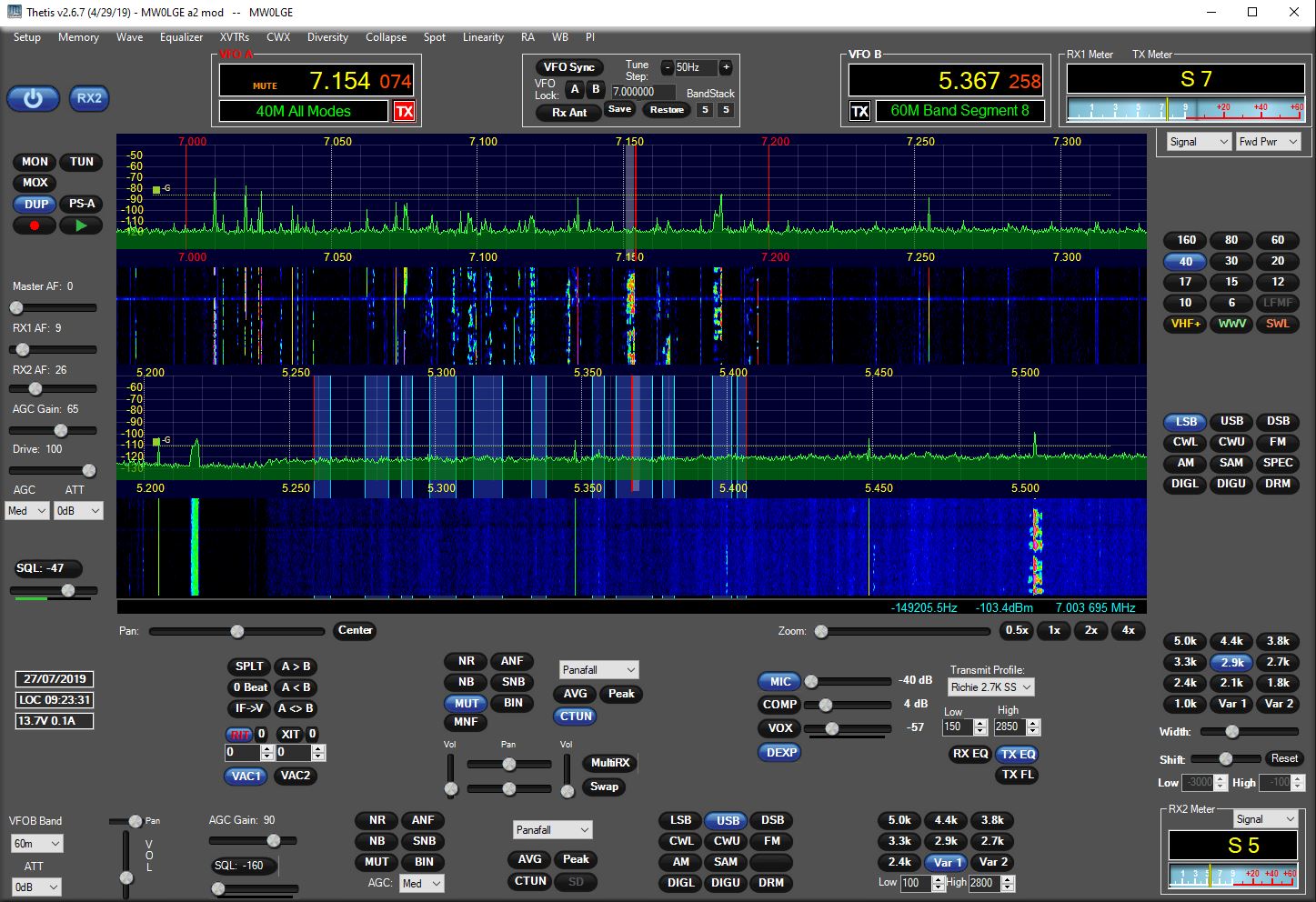This screenshot has height=902, width=1316.
Task: Click the TX icon beside VFO B
Action: [859, 111]
